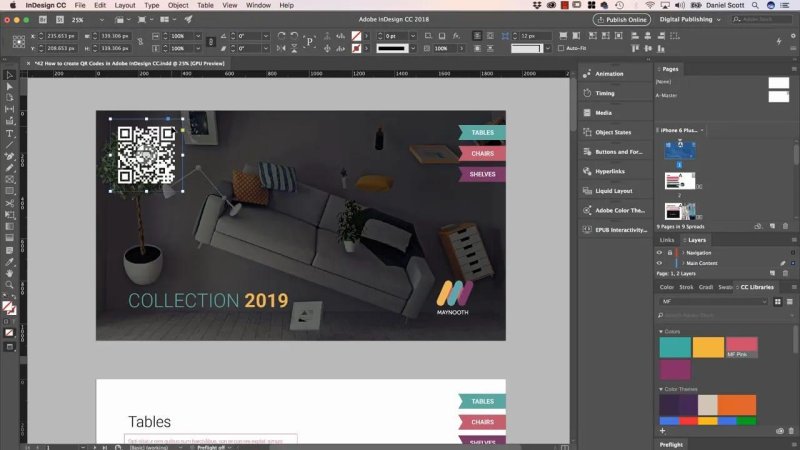This screenshot has width=800, height=450.
Task: Click the TABLES navigation button on page
Action: 482,133
